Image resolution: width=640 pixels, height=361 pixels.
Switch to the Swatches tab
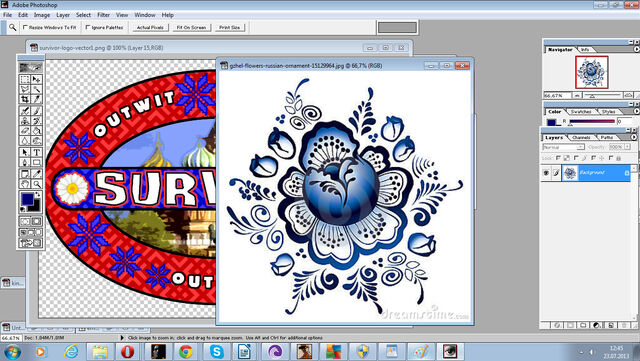581,111
